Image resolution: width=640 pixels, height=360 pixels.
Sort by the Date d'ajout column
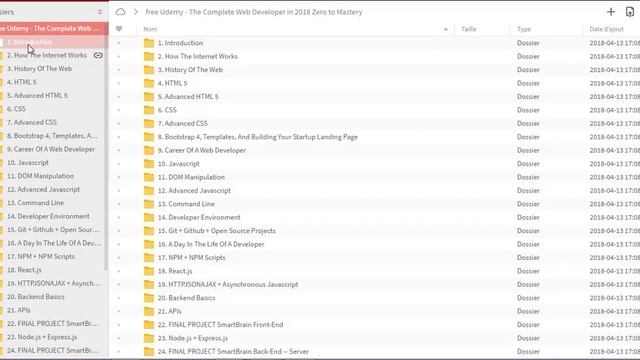[x=607, y=29]
